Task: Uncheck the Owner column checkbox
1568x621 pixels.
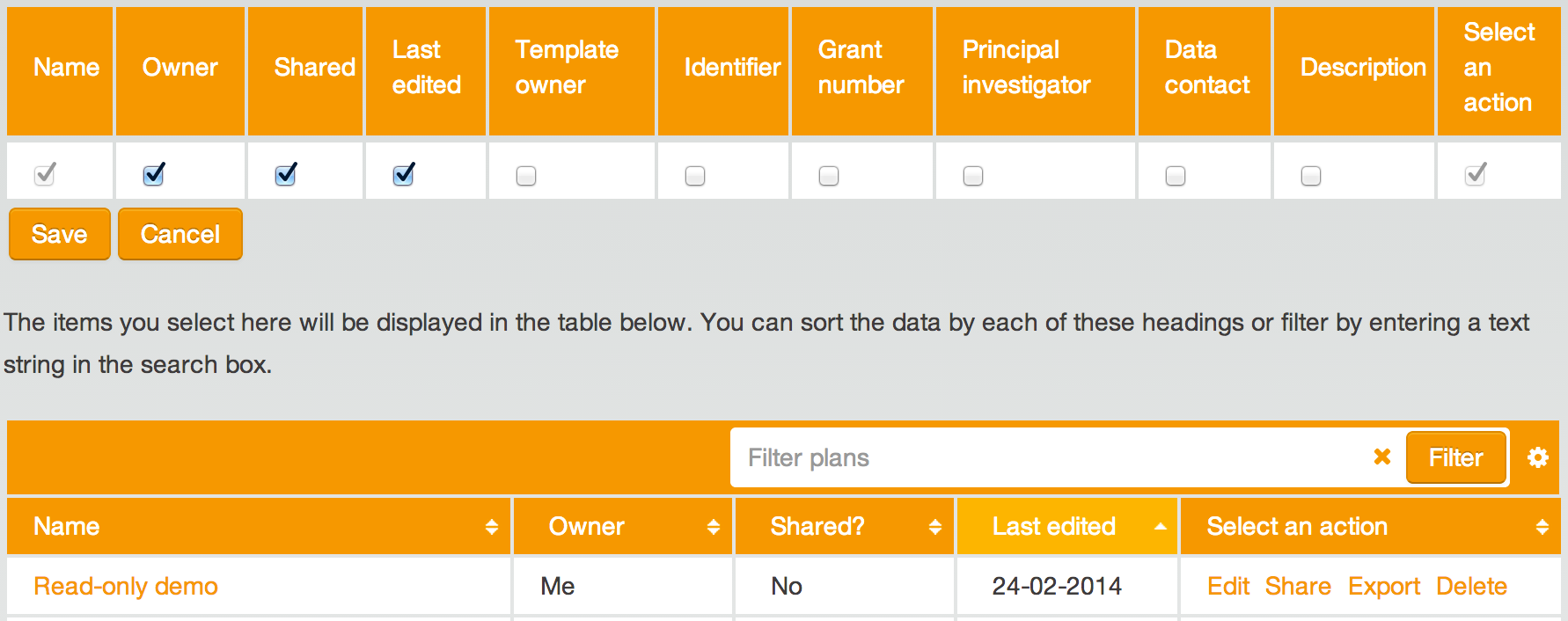Action: [x=154, y=175]
